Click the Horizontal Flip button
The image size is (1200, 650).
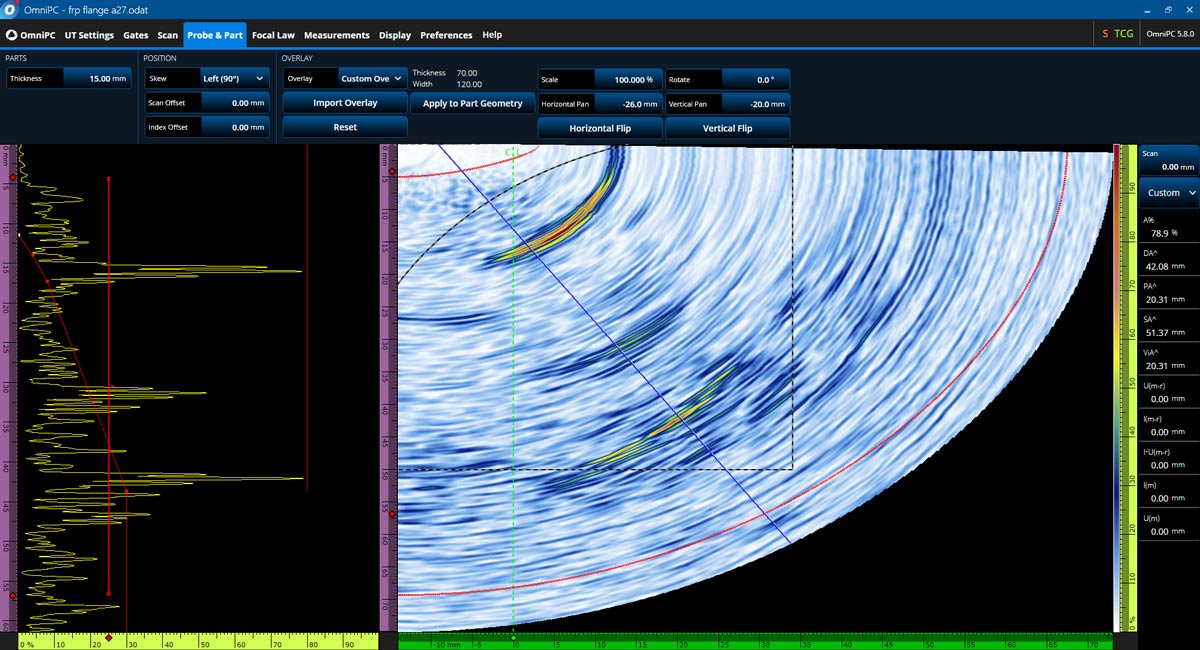(600, 128)
